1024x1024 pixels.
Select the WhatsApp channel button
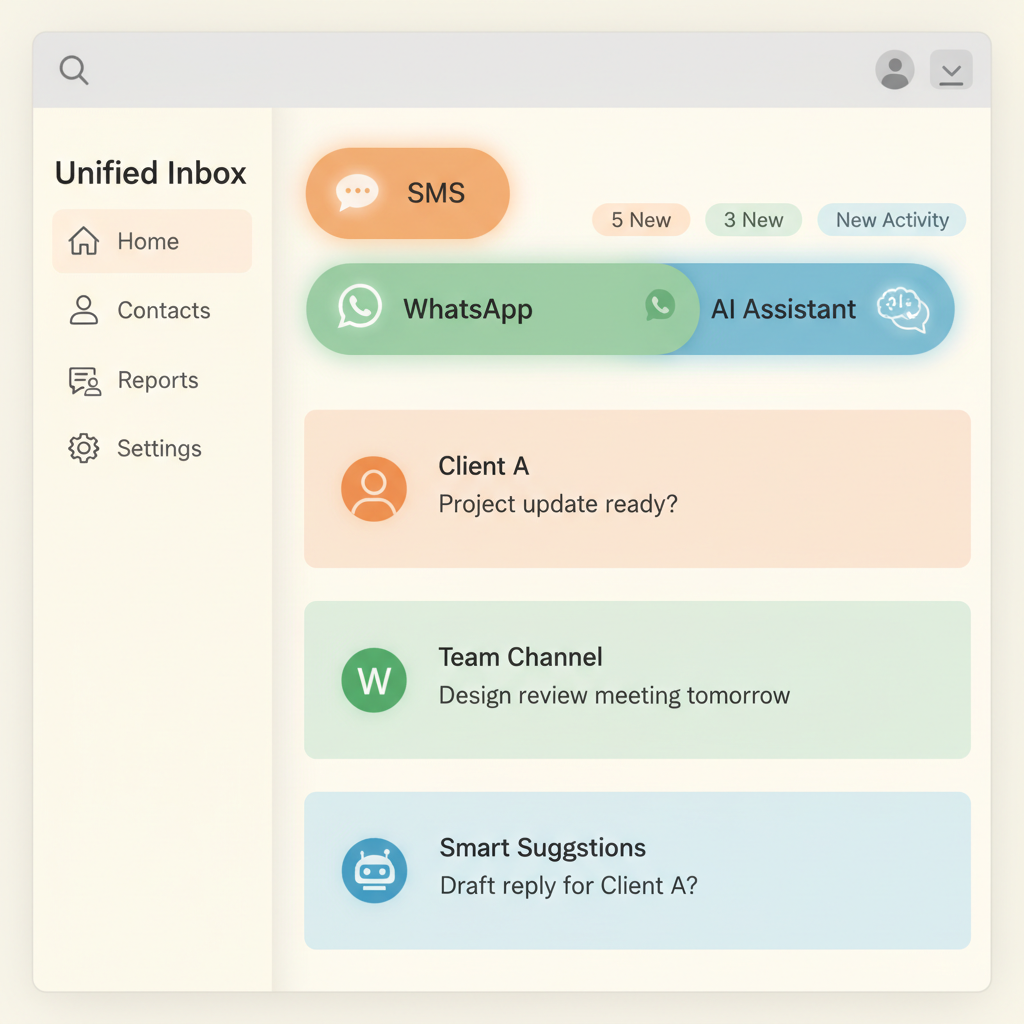(502, 309)
